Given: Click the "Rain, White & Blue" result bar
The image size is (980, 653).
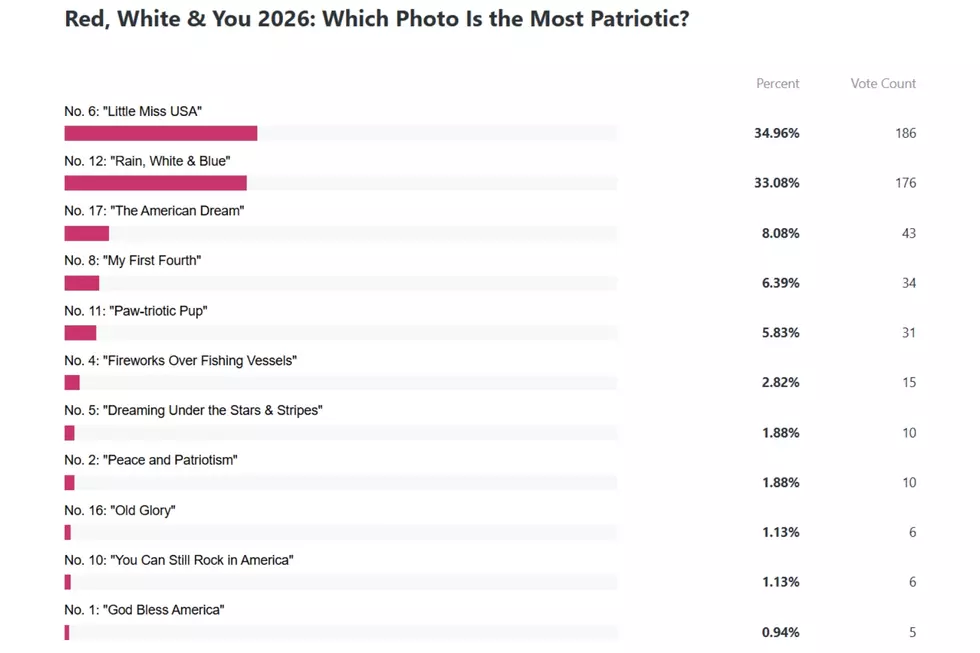Looking at the screenshot, I should [341, 183].
